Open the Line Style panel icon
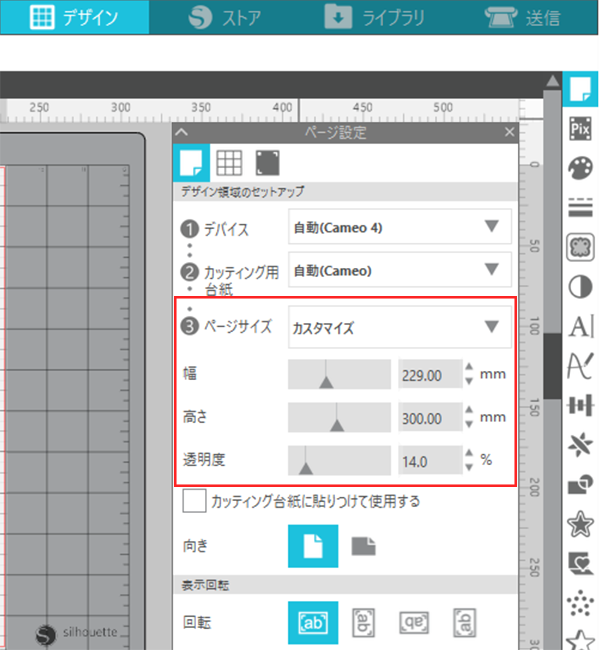Screen dimensions: 600x650 pyautogui.click(x=580, y=207)
